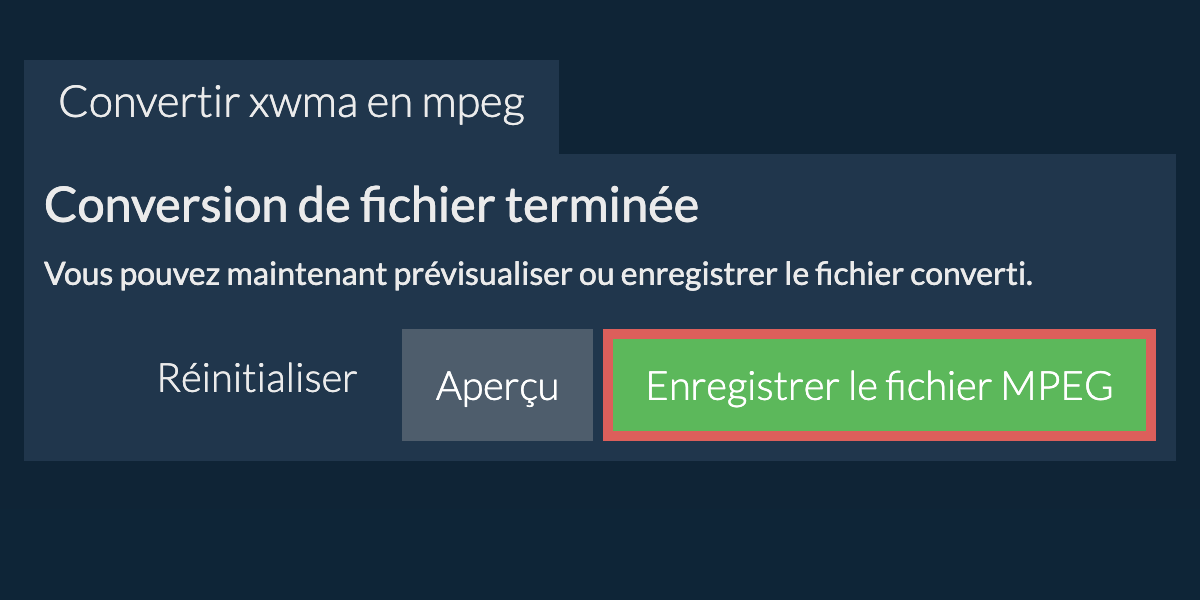Click the green Enregistrer le fichier MPEG button
The width and height of the screenshot is (1200, 600).
879,385
